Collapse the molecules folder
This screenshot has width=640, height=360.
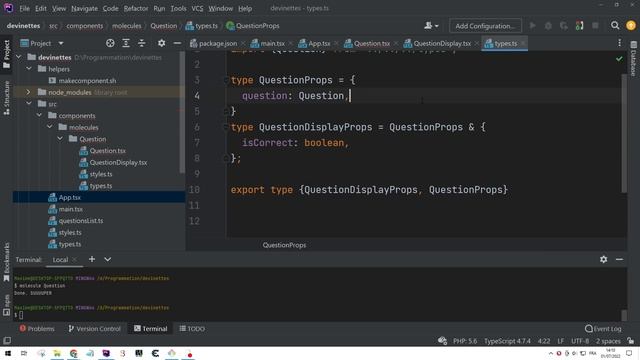[x=49, y=127]
